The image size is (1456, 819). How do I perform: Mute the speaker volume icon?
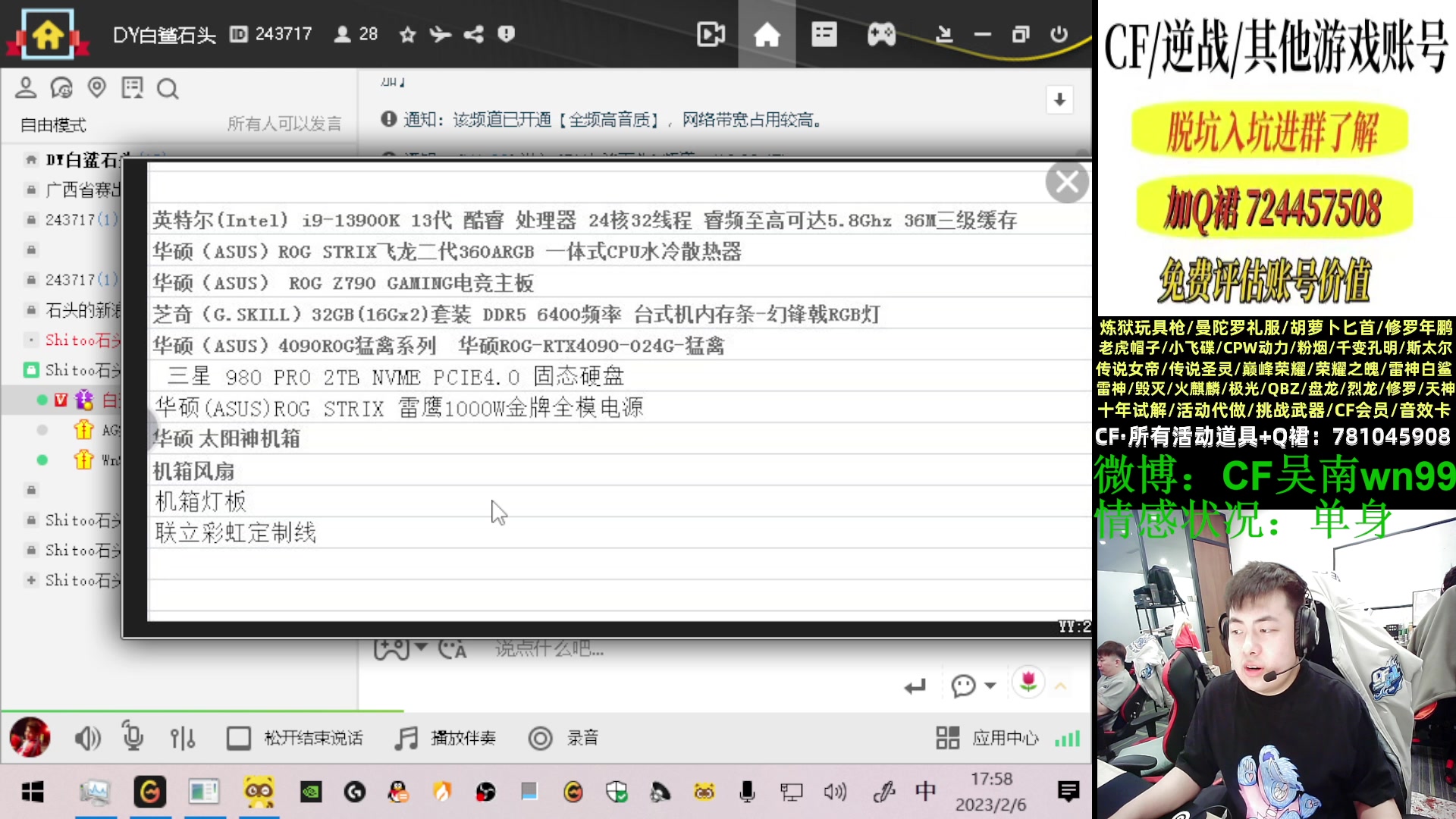pos(87,738)
